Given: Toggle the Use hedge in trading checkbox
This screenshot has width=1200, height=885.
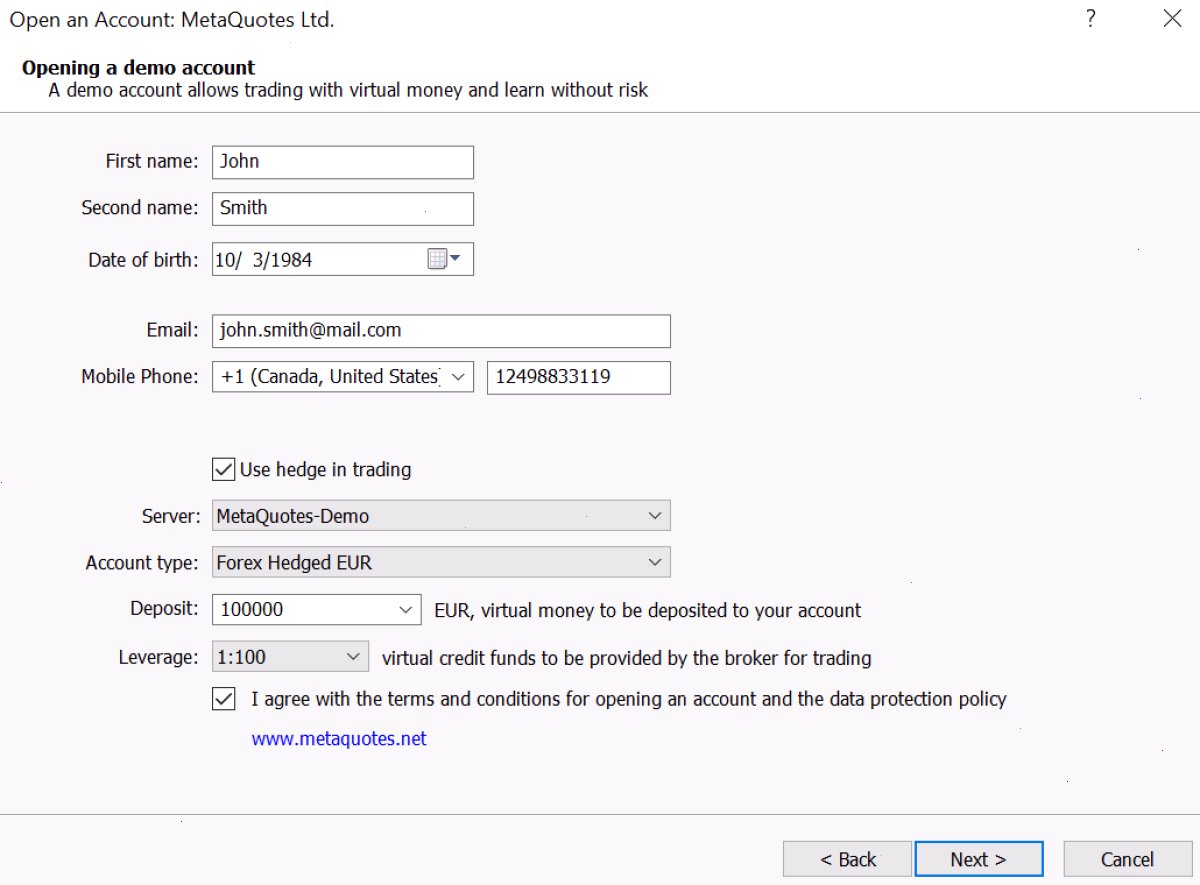Looking at the screenshot, I should (224, 469).
